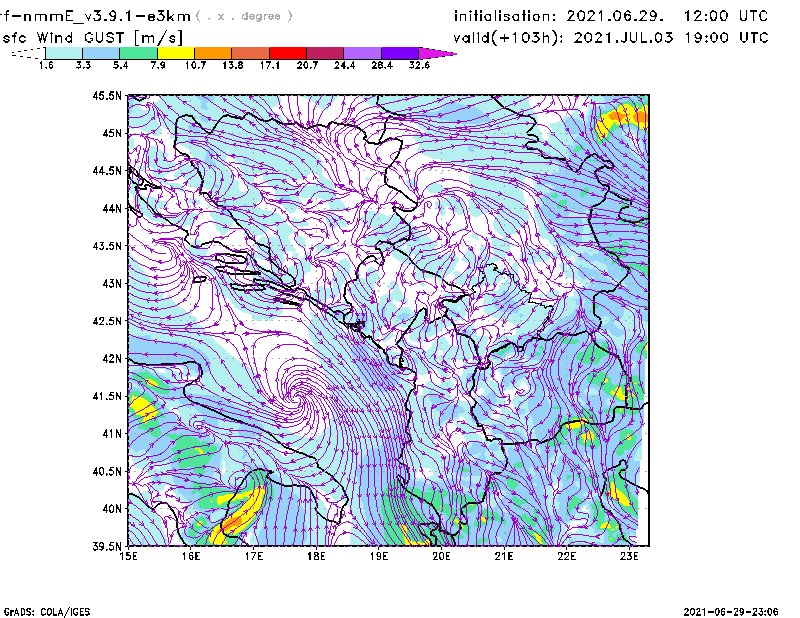Click the legend value '24.4'
The height and width of the screenshot is (618, 800).
(x=344, y=65)
